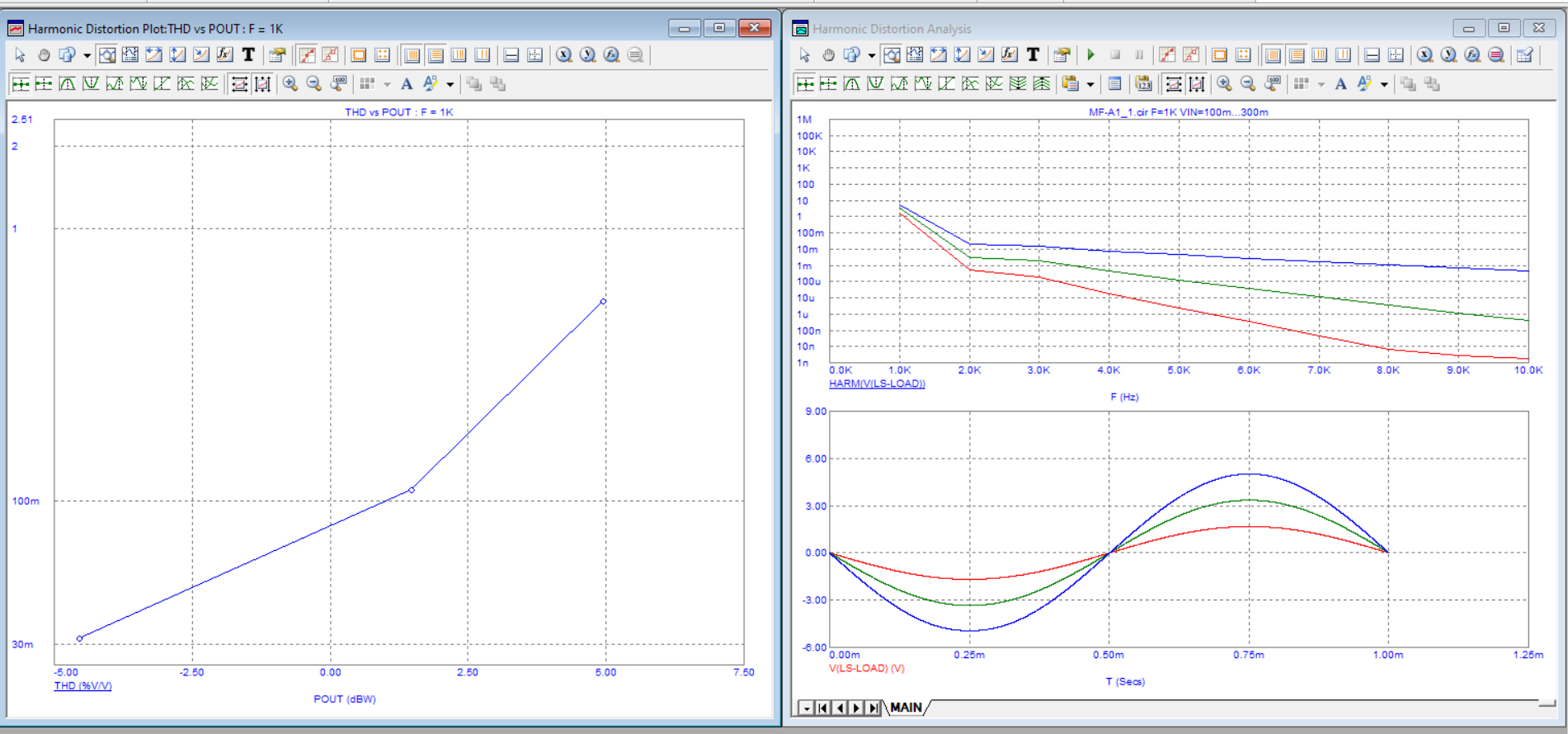Select Cursor mode tool in Harmonic Distortion Analysis window
Viewport: 1568px width, 734px height.
(x=915, y=55)
